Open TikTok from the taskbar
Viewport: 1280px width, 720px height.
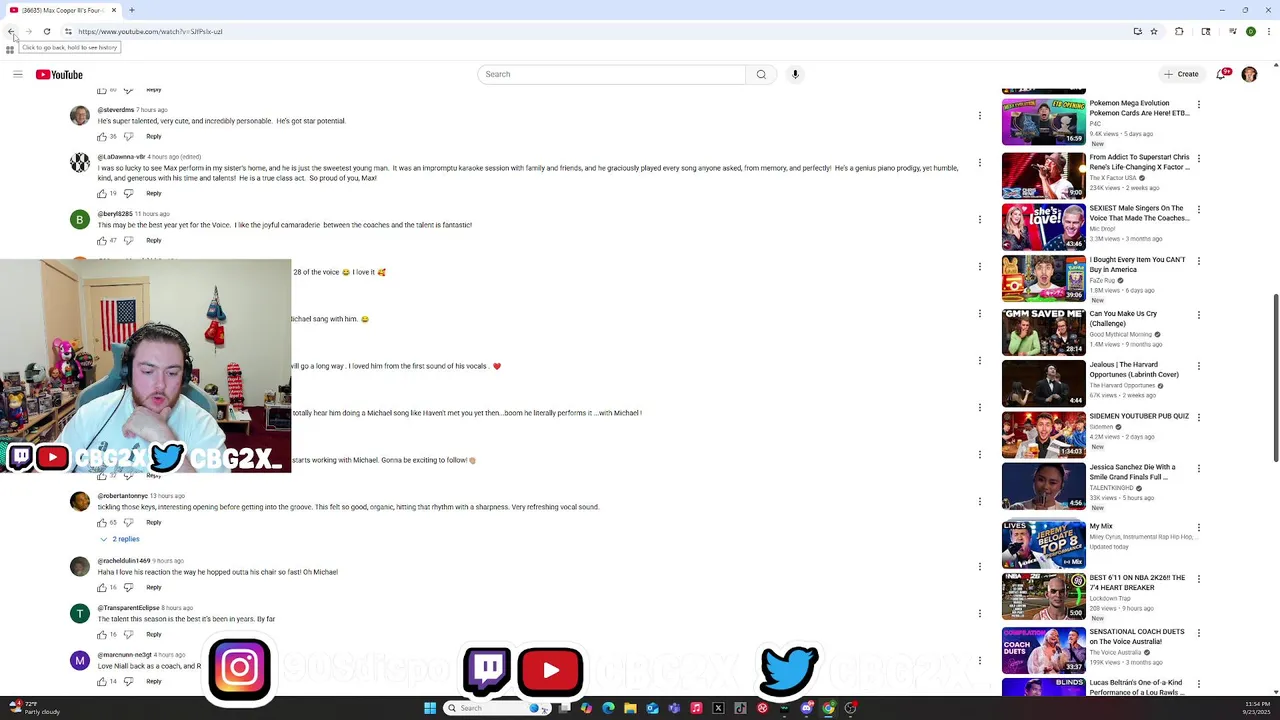pyautogui.click(x=740, y=708)
